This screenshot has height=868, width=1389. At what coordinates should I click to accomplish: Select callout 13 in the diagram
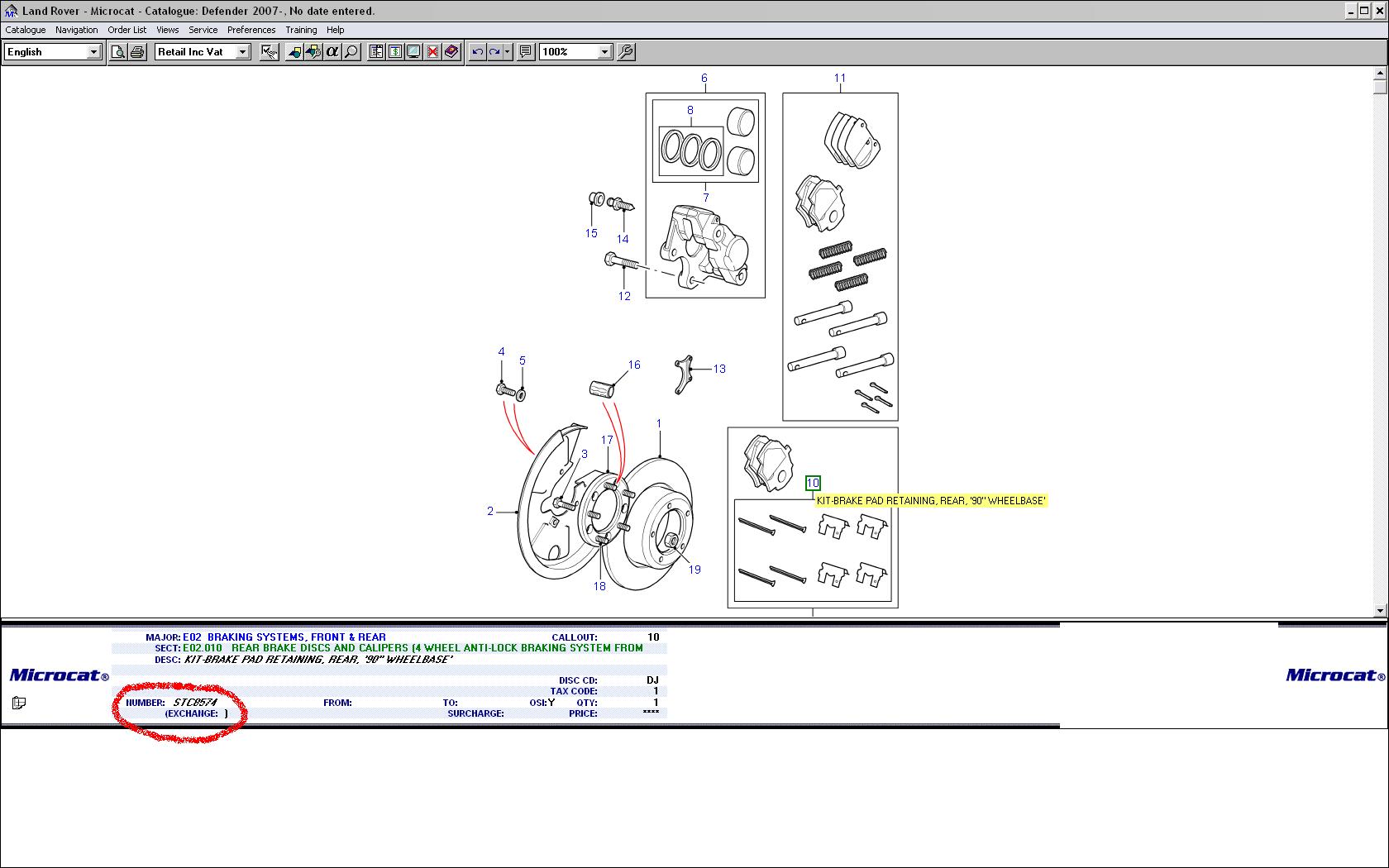[x=719, y=369]
